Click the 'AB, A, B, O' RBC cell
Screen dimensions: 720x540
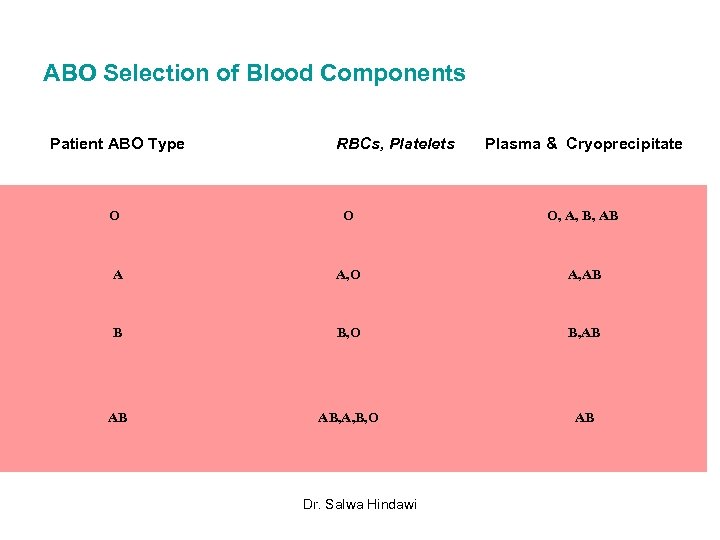(x=348, y=417)
